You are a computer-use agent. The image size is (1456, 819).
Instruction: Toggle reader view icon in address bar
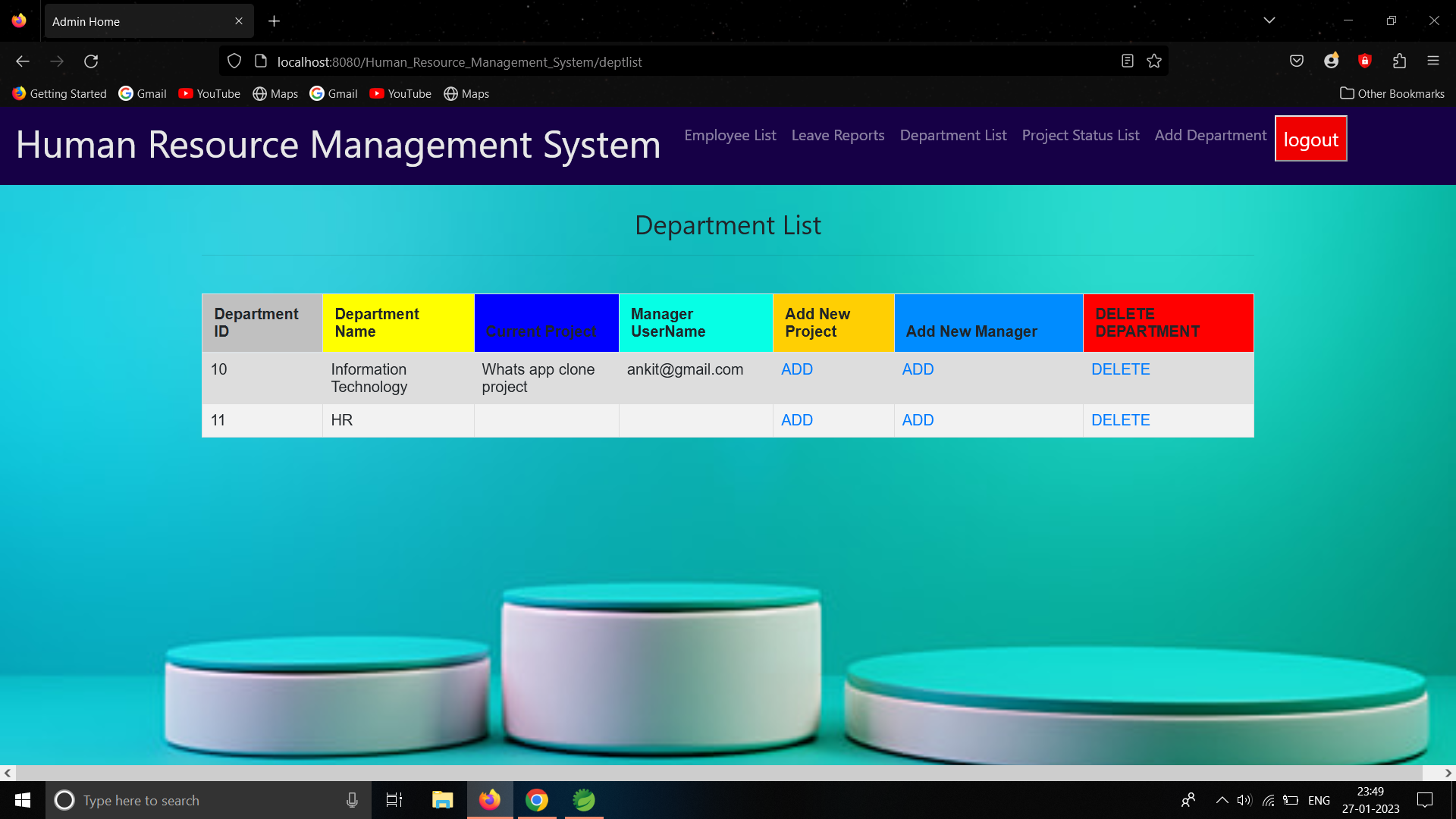tap(1128, 61)
